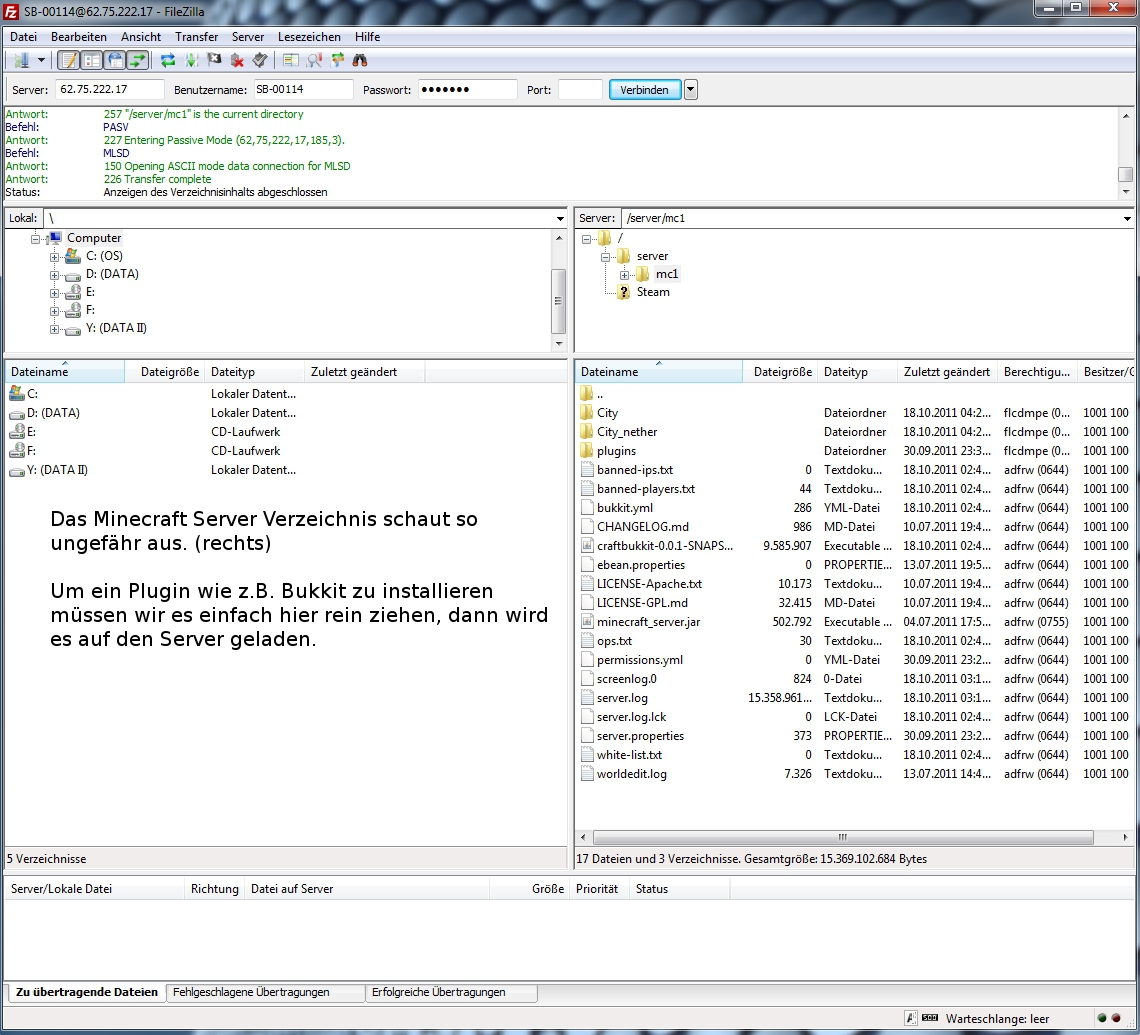Disconnect from the current server
This screenshot has width=1140, height=1035.
pos(237,60)
